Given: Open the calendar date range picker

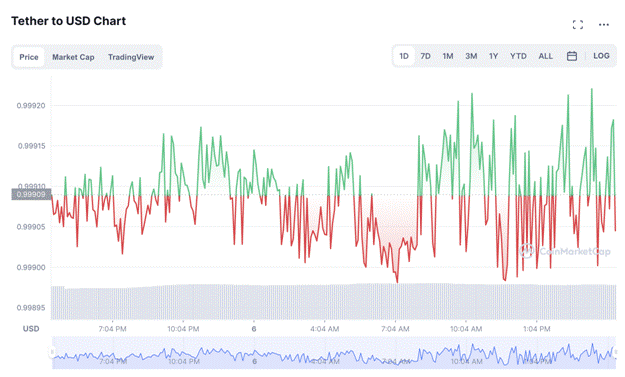Looking at the screenshot, I should [x=572, y=56].
